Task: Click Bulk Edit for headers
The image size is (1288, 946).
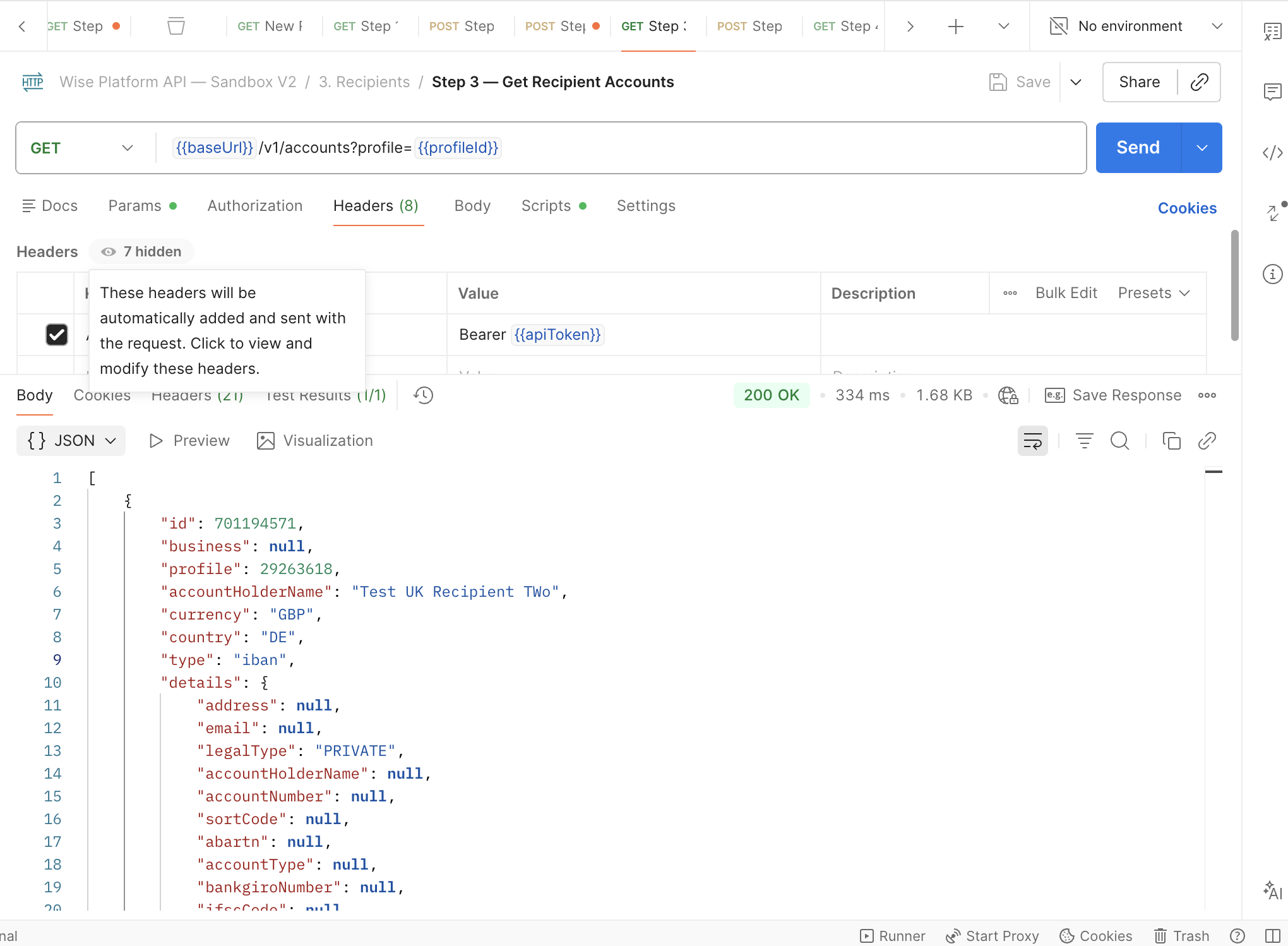Action: [1066, 293]
